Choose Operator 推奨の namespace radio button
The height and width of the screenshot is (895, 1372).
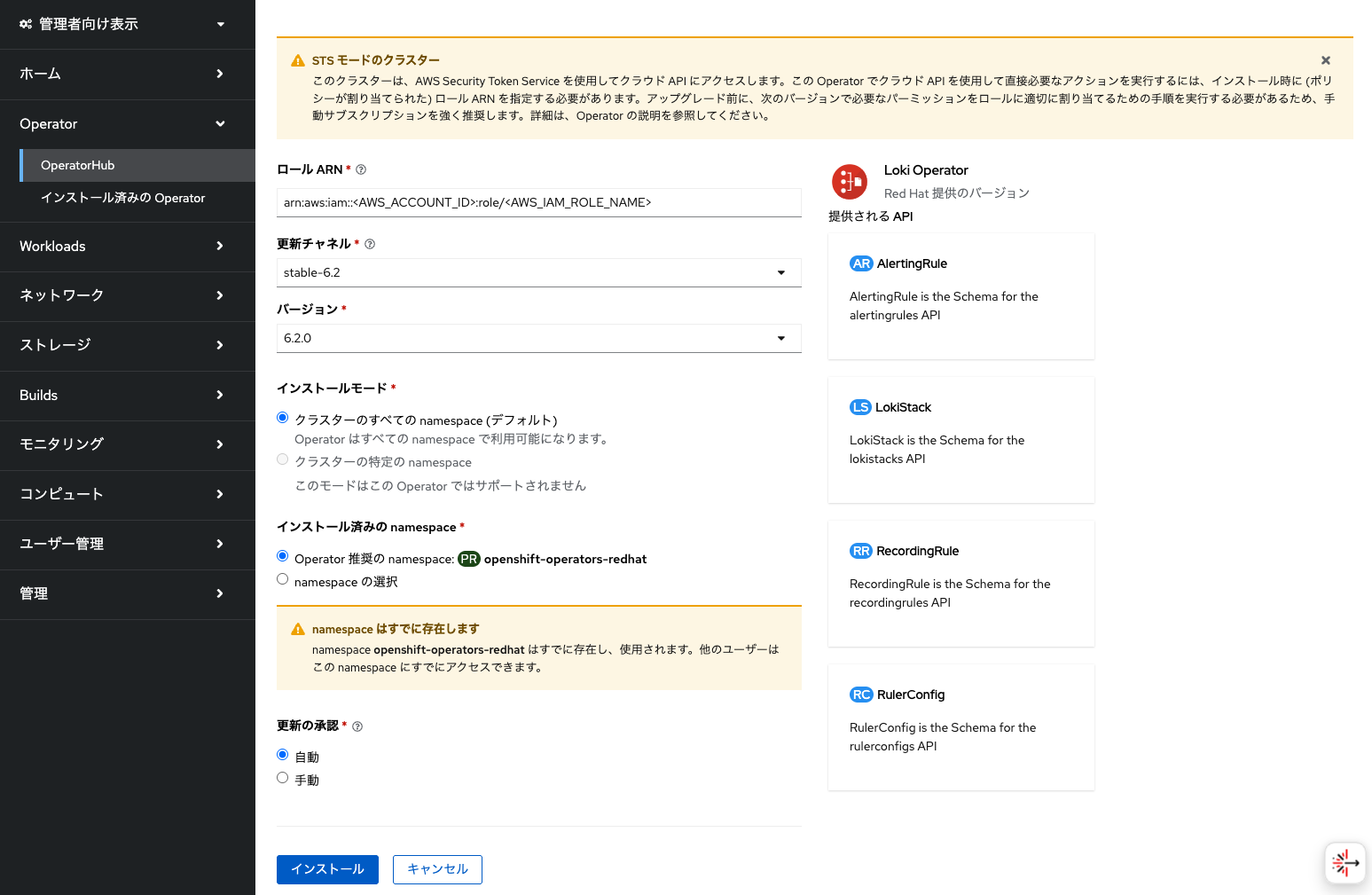click(x=283, y=555)
